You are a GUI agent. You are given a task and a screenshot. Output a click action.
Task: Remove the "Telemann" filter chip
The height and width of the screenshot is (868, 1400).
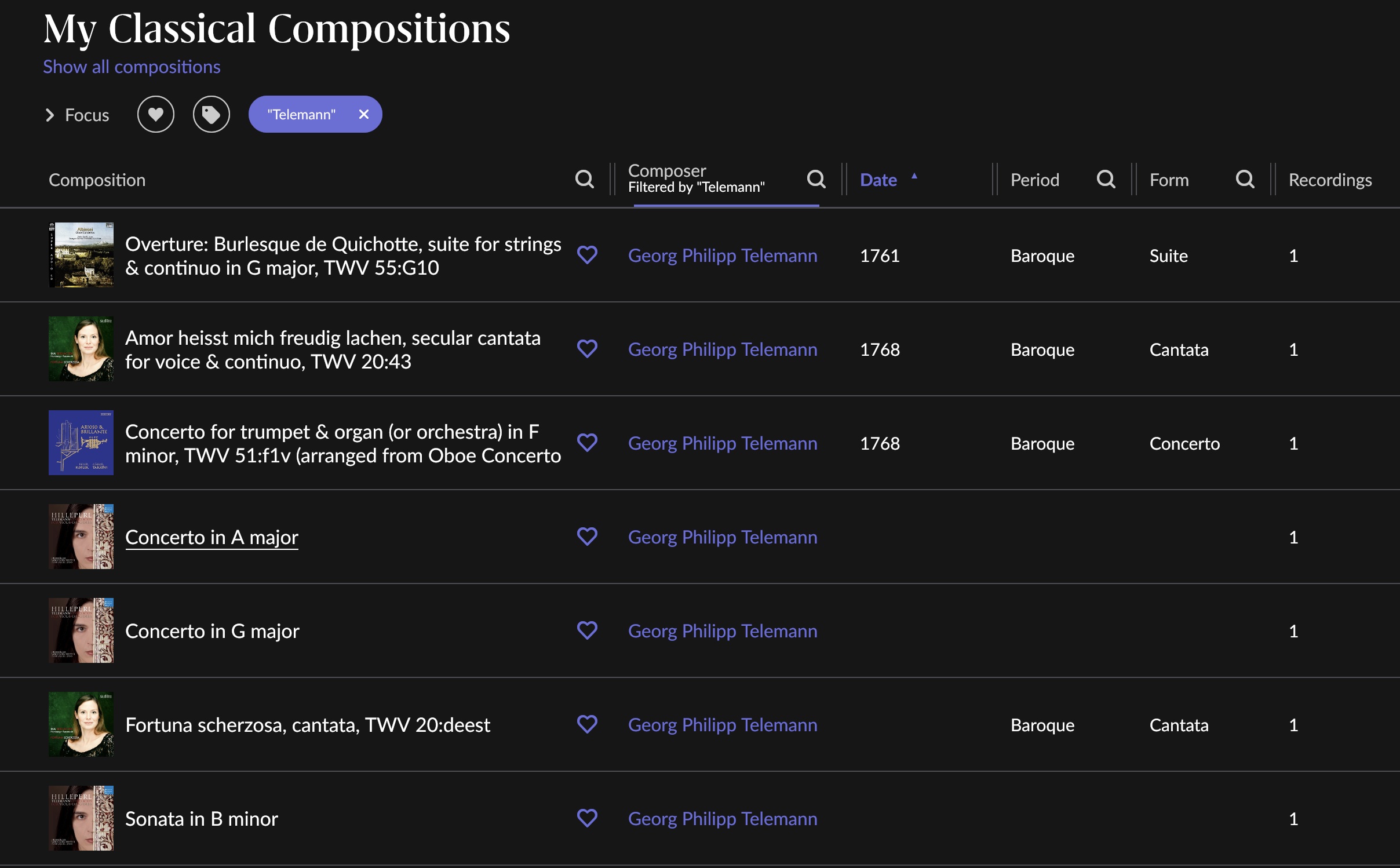point(364,114)
